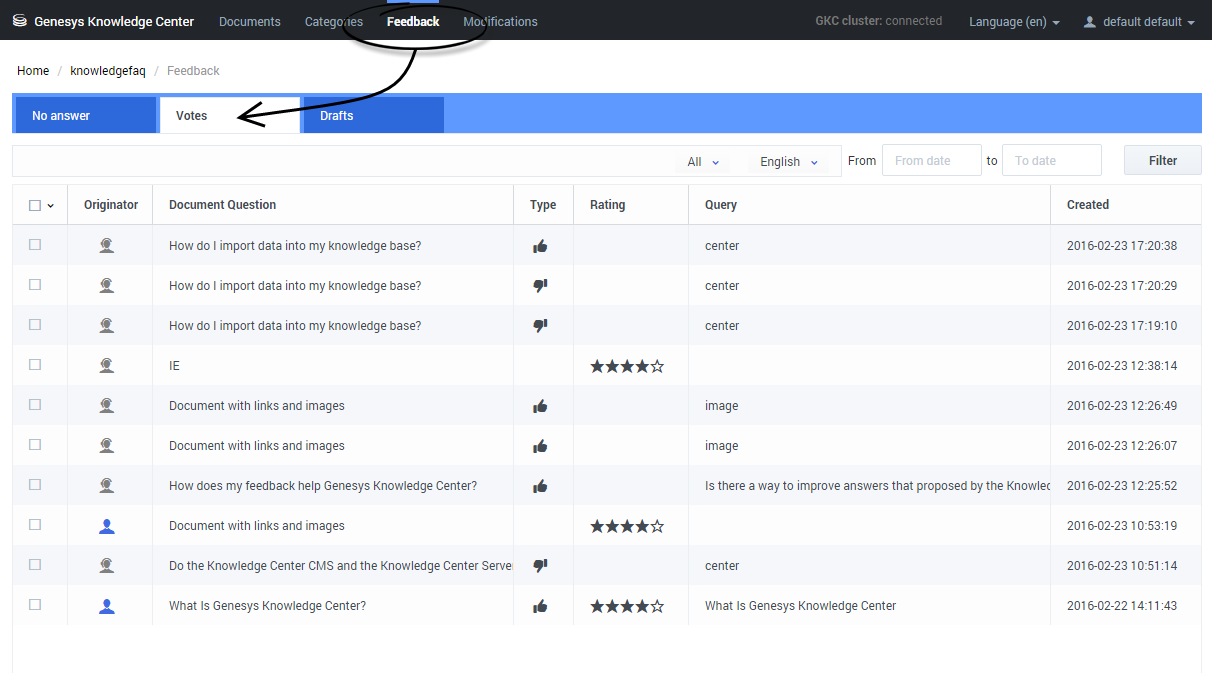Click star rating in What Is Genesys row

627,606
